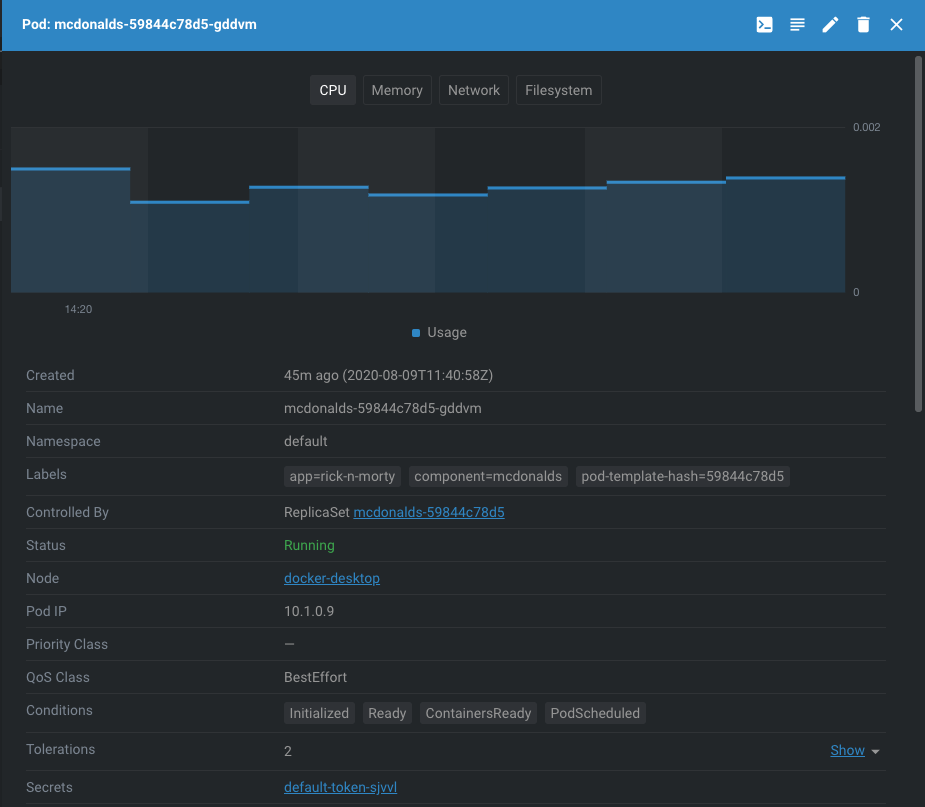Open the default-token-sjvvl secret link

(x=340, y=787)
